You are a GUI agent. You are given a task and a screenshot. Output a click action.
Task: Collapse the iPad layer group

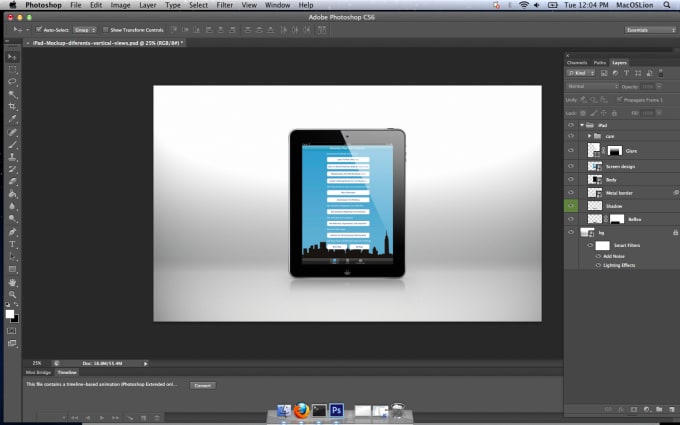coord(582,125)
